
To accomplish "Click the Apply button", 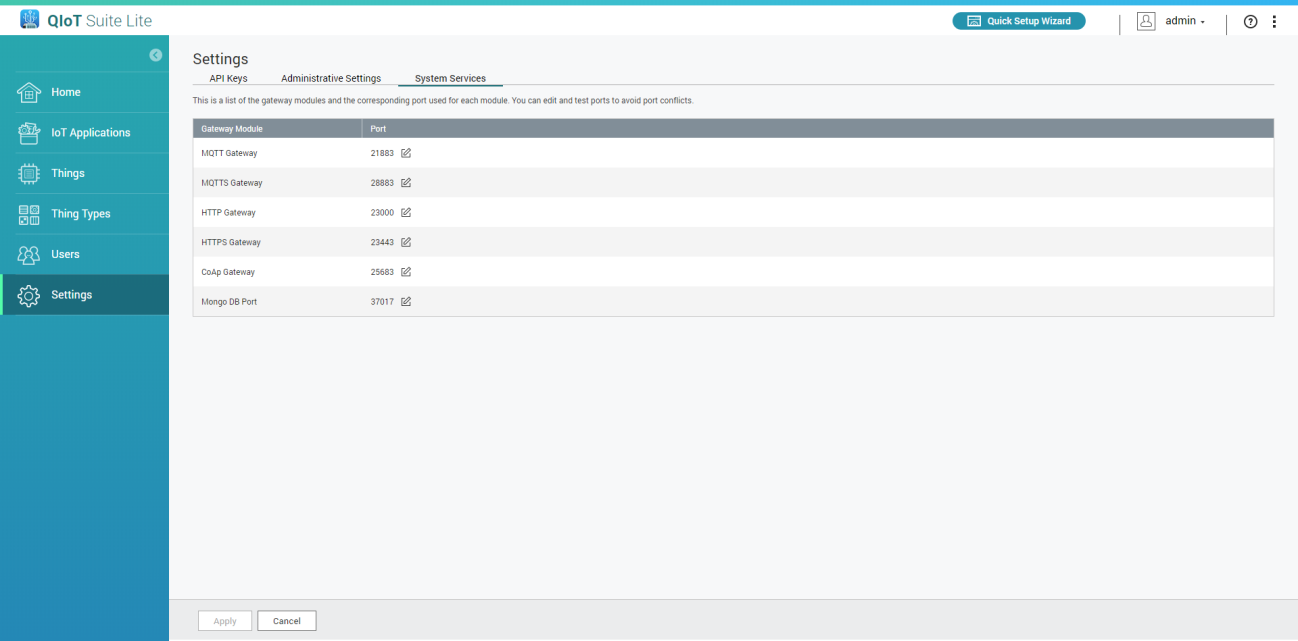I will click(225, 621).
